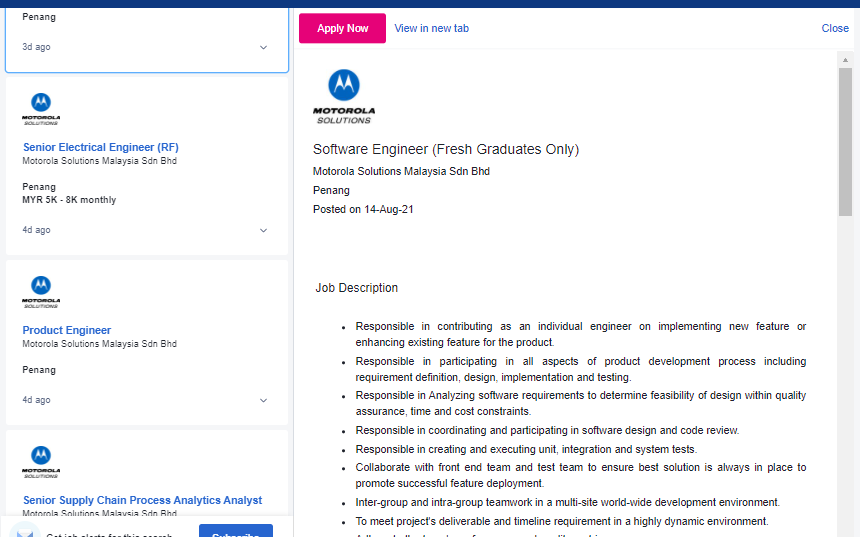This screenshot has height=537, width=860.
Task: Click bullet about creating and executing unit tests
Action: (x=526, y=449)
